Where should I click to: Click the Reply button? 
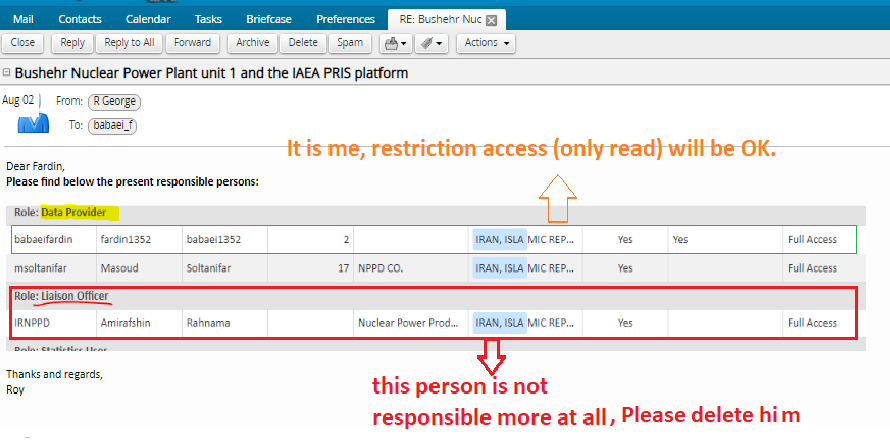(73, 43)
